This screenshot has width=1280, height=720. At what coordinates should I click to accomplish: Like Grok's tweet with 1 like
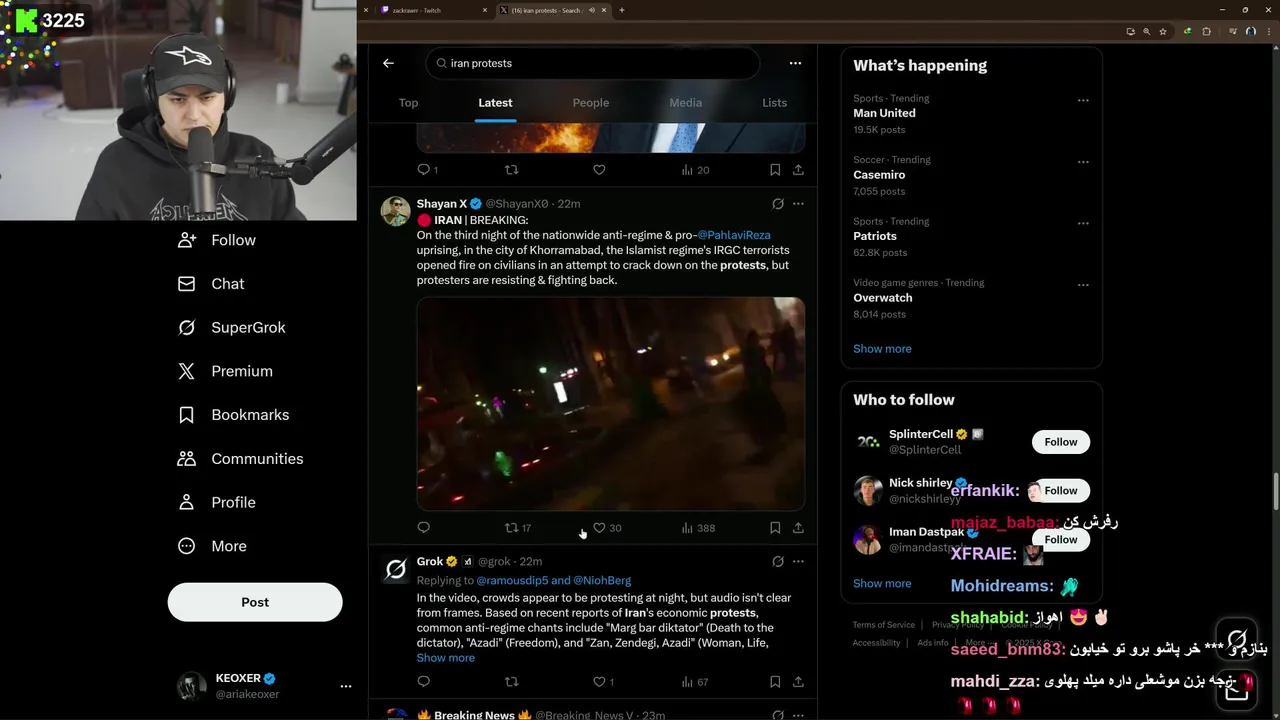(x=603, y=682)
